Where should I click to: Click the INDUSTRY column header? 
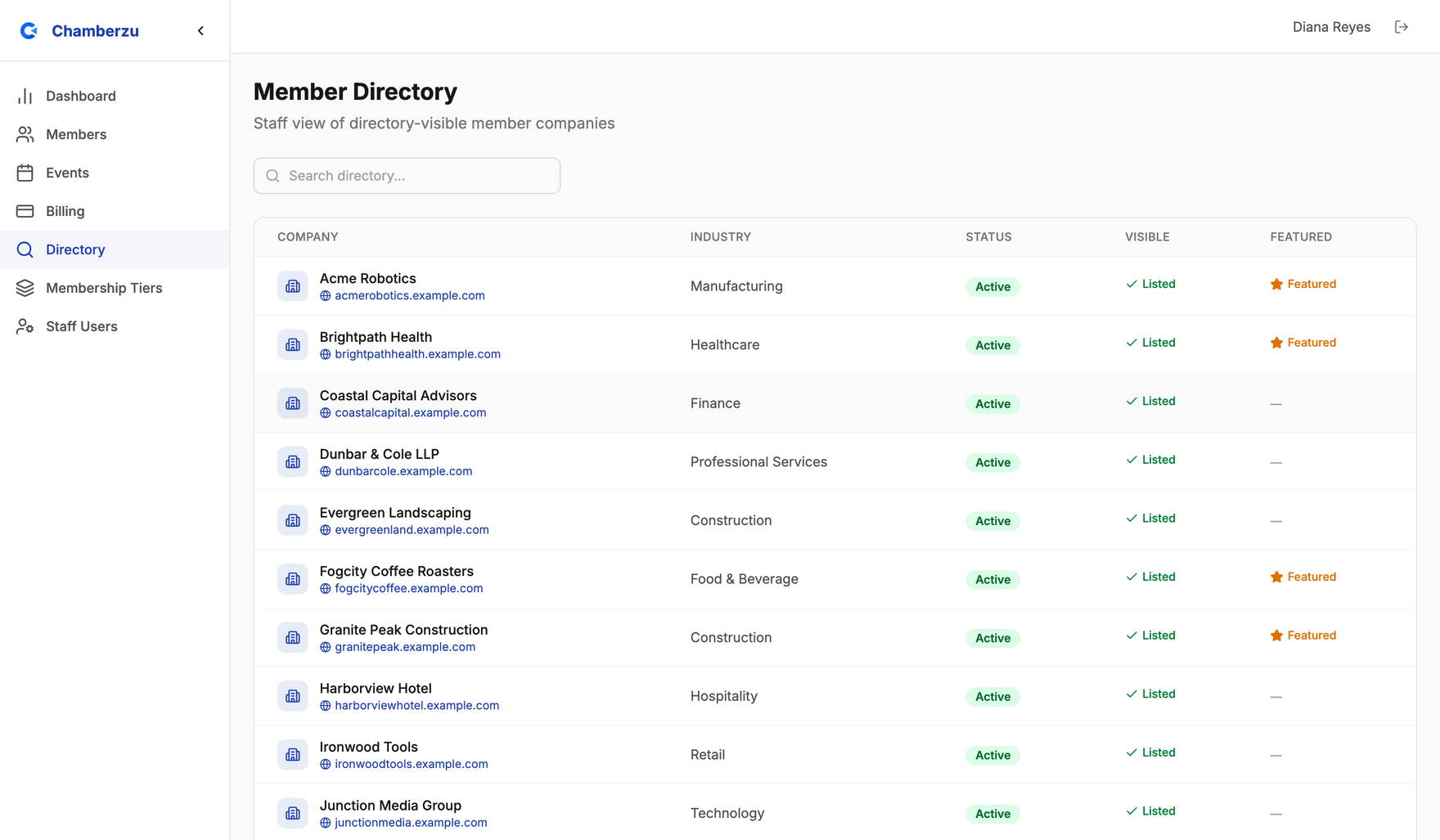click(x=721, y=237)
